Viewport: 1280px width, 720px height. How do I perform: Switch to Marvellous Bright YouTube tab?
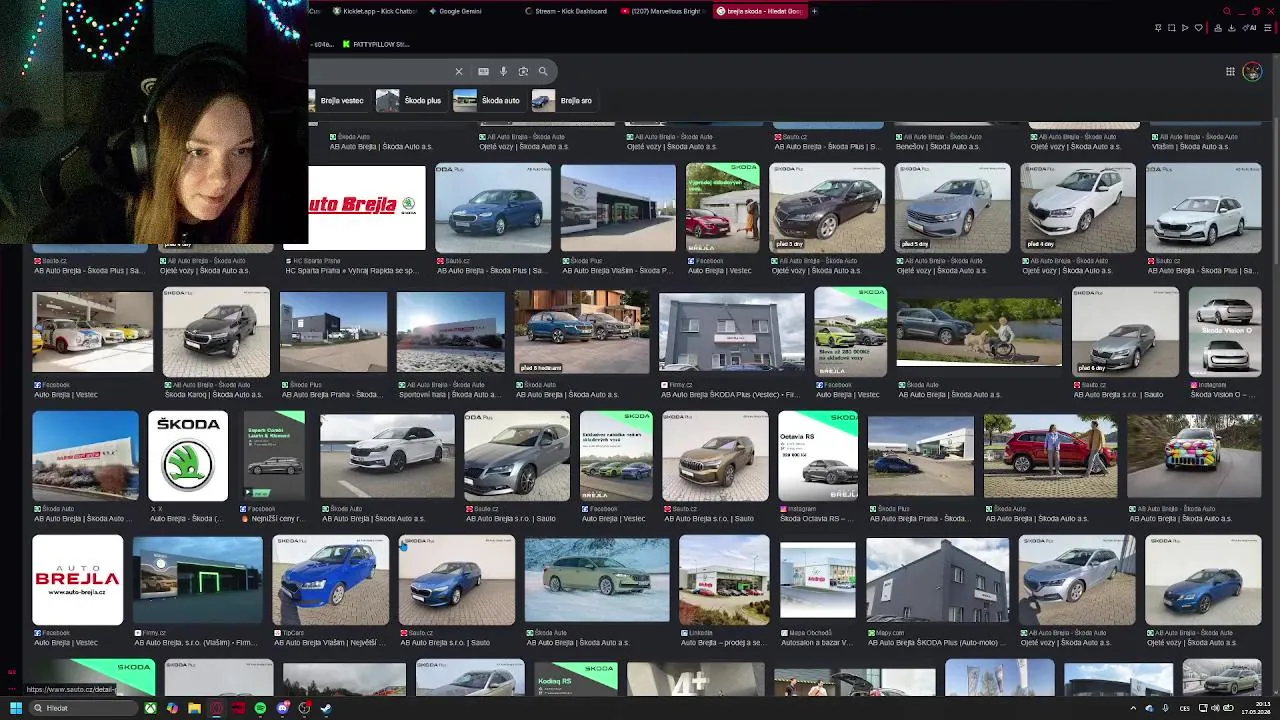coord(662,11)
